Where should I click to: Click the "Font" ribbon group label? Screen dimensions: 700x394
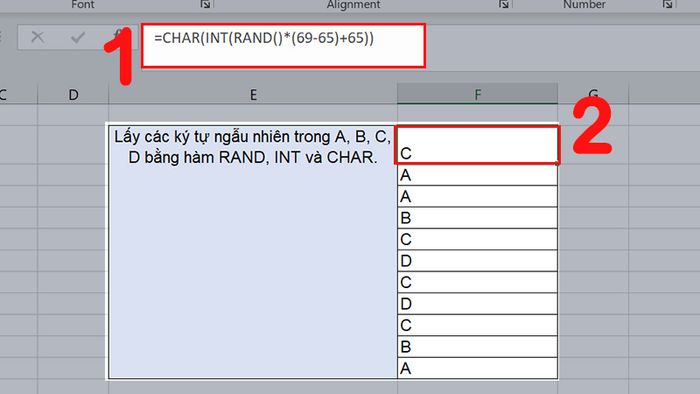pos(83,4)
